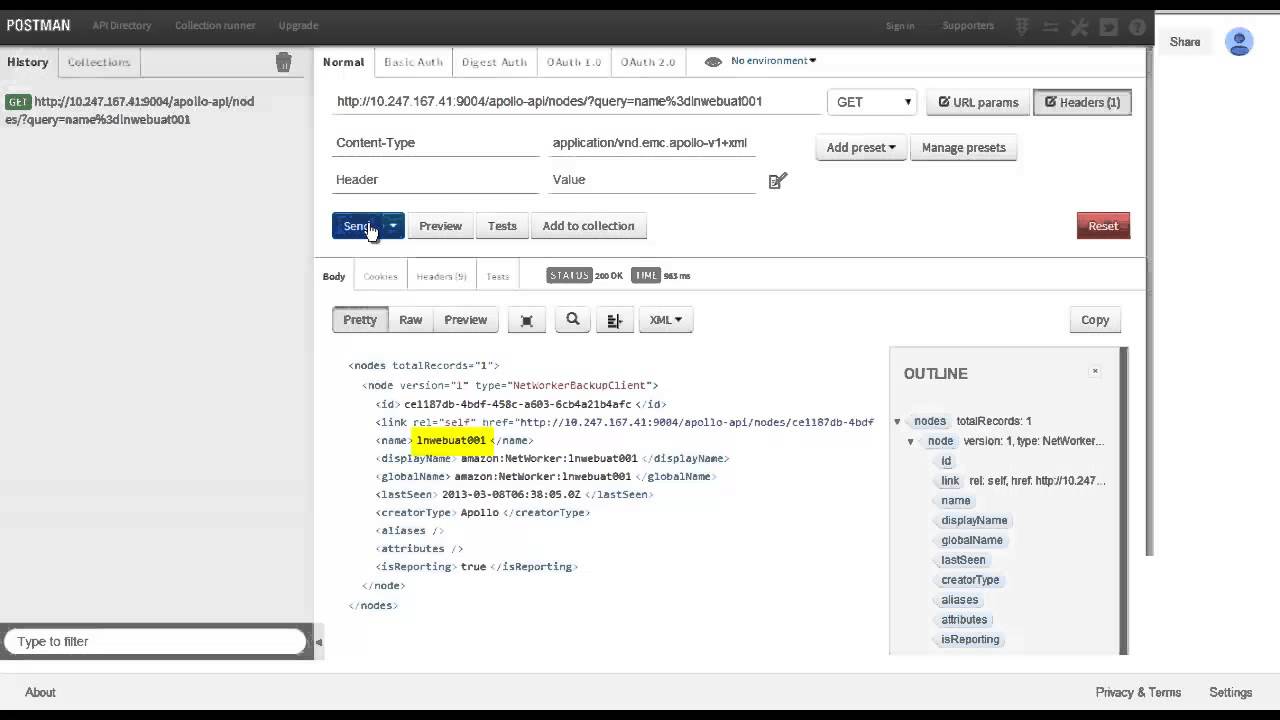Open the response Body tab

[x=334, y=276]
